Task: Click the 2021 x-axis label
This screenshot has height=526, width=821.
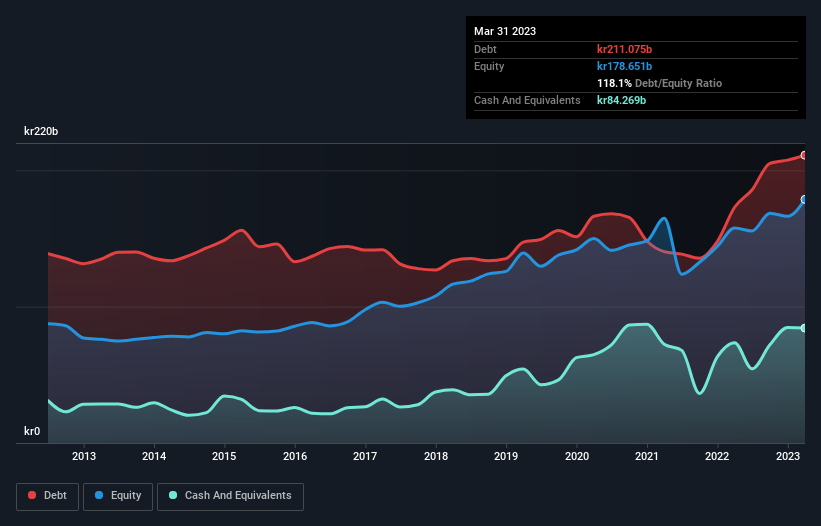Action: pos(647,456)
